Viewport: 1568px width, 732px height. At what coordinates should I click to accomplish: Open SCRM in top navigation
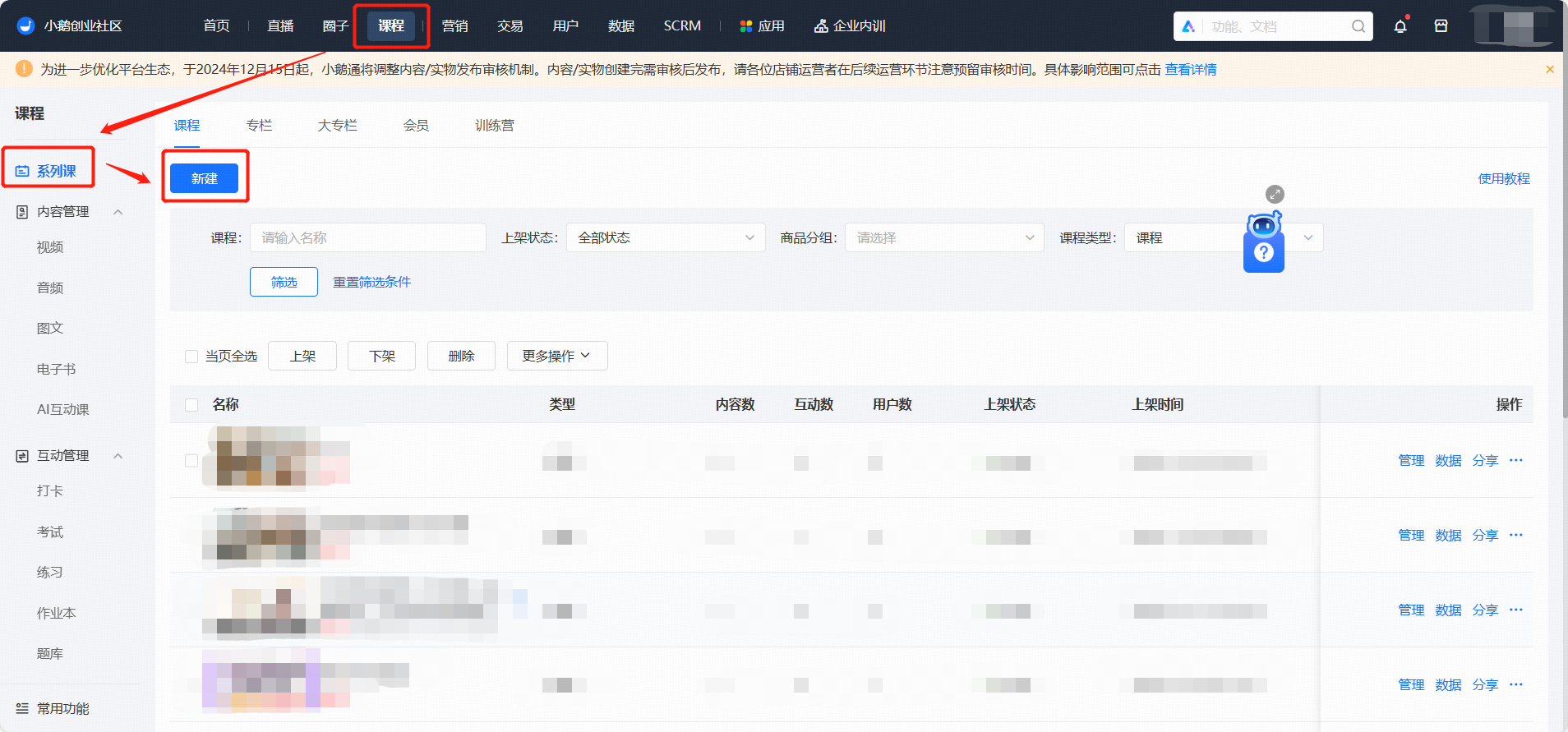682,26
